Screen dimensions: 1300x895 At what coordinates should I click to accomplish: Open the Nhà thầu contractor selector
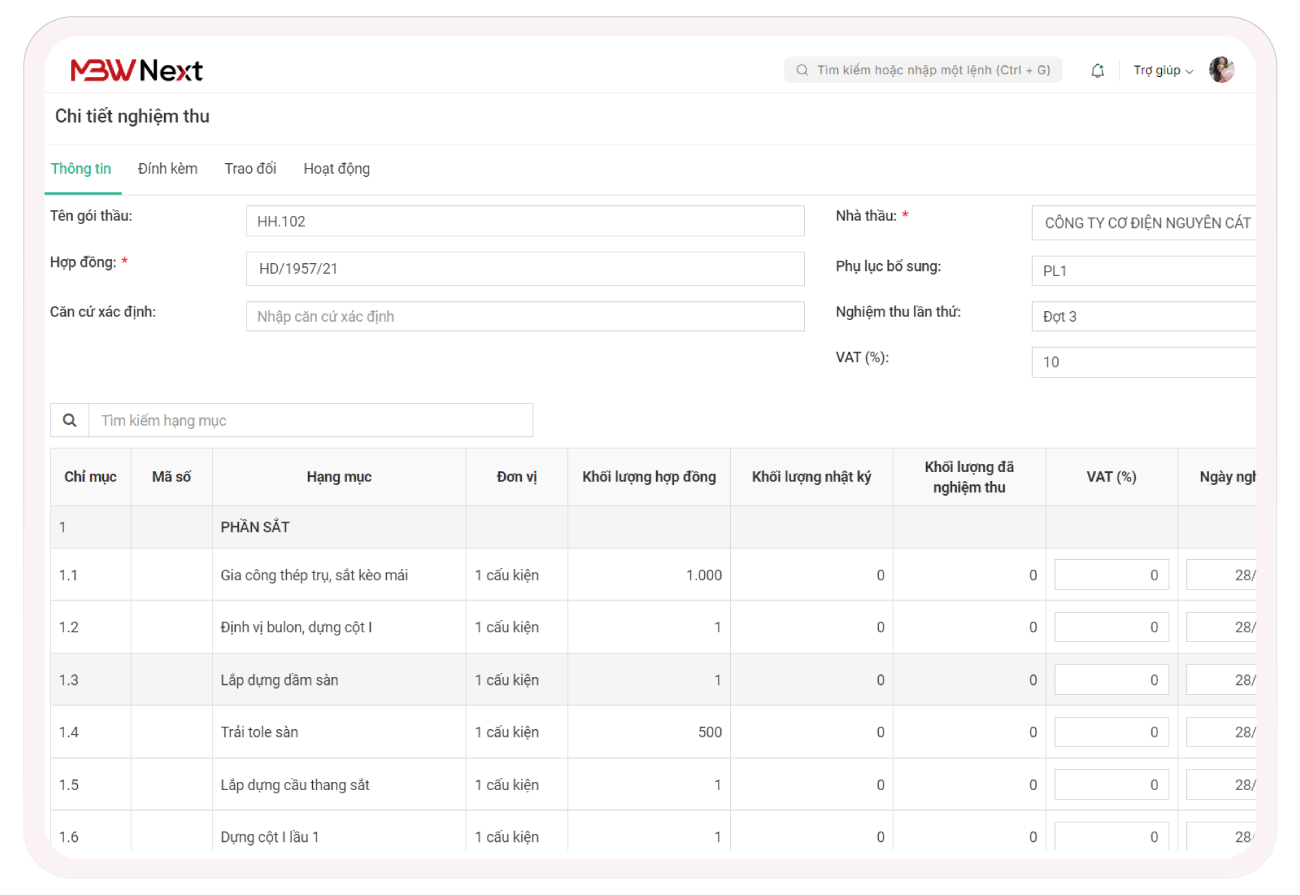pyautogui.click(x=1144, y=223)
